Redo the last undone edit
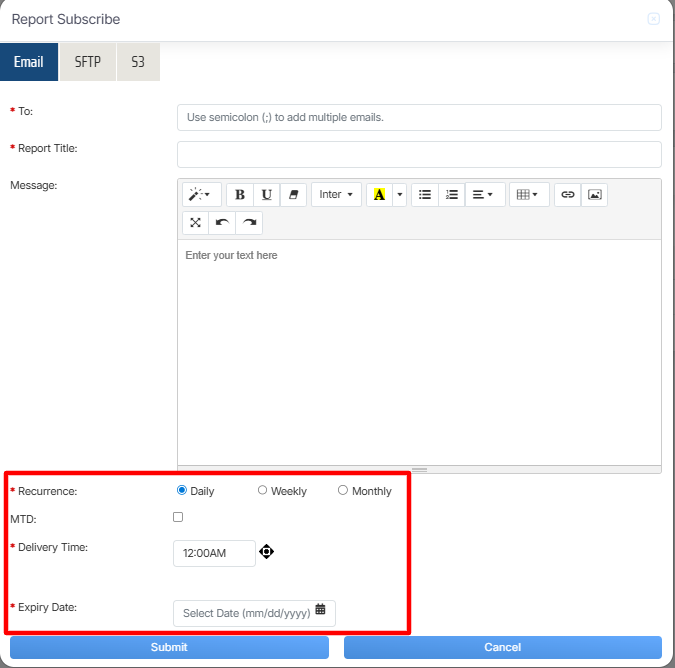This screenshot has height=668, width=675. [x=249, y=222]
